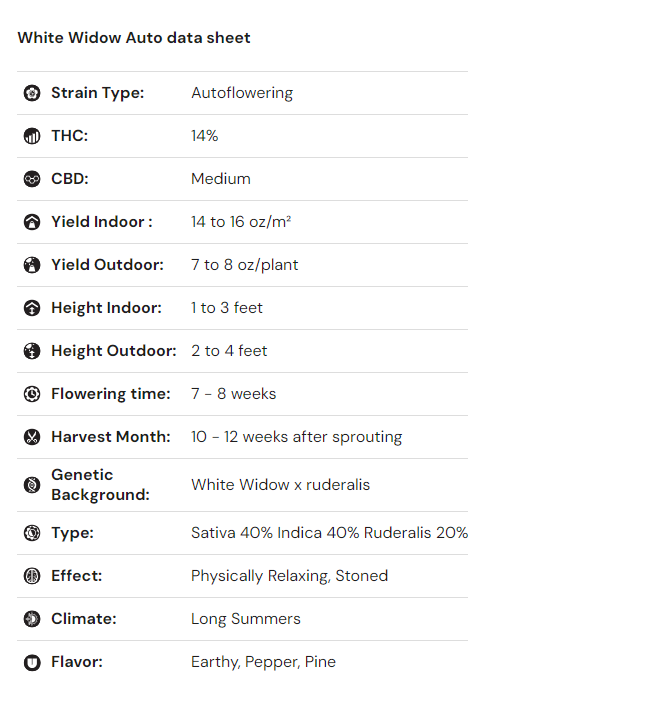
Task: Click the Yield Outdoor globe icon
Action: click(x=32, y=265)
